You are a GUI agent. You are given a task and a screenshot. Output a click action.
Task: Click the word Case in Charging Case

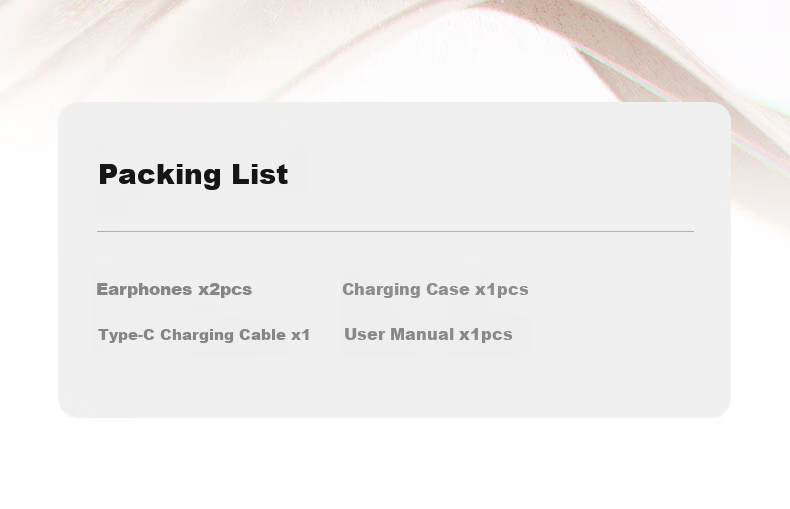point(447,289)
